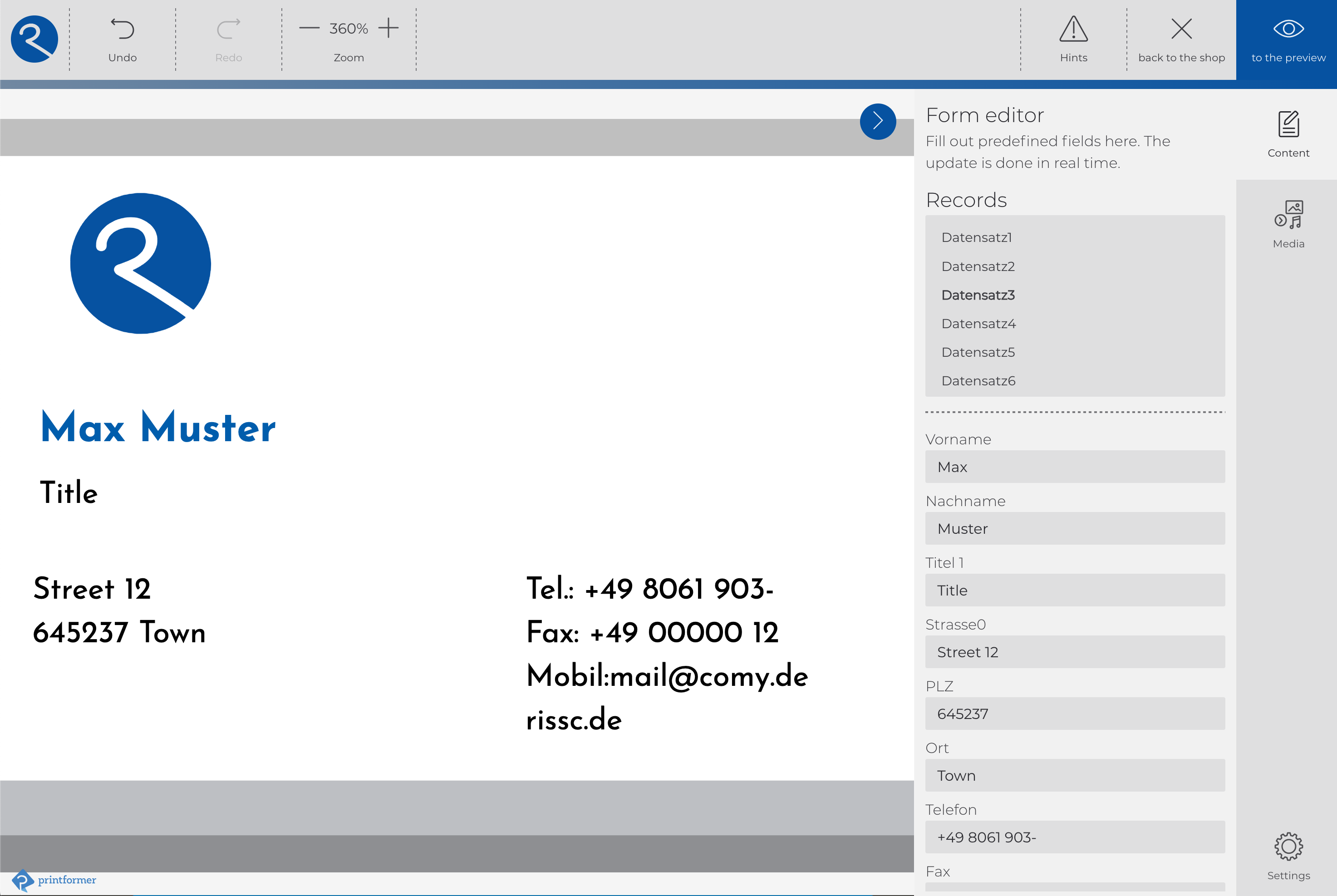The height and width of the screenshot is (896, 1337).
Task: Click back to the shop icon
Action: [1182, 27]
